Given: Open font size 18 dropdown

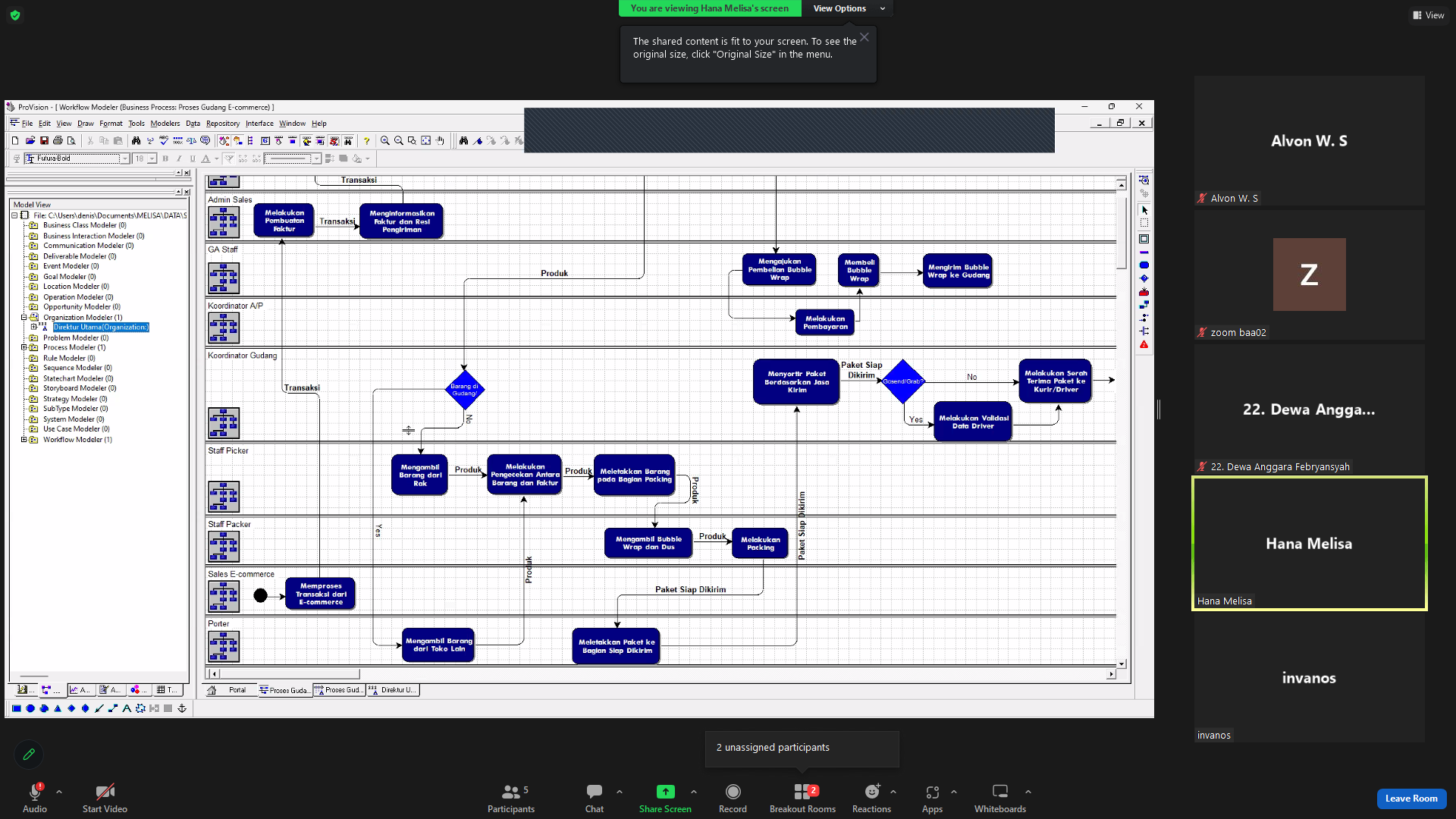Looking at the screenshot, I should (x=152, y=158).
